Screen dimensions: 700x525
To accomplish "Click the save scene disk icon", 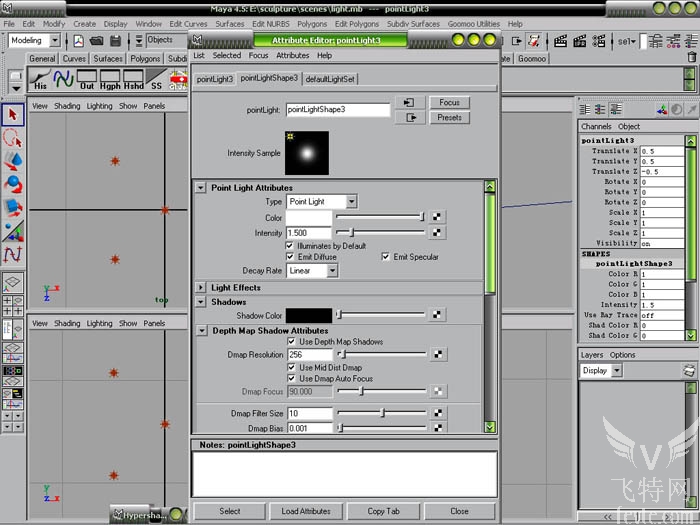I will [x=116, y=41].
